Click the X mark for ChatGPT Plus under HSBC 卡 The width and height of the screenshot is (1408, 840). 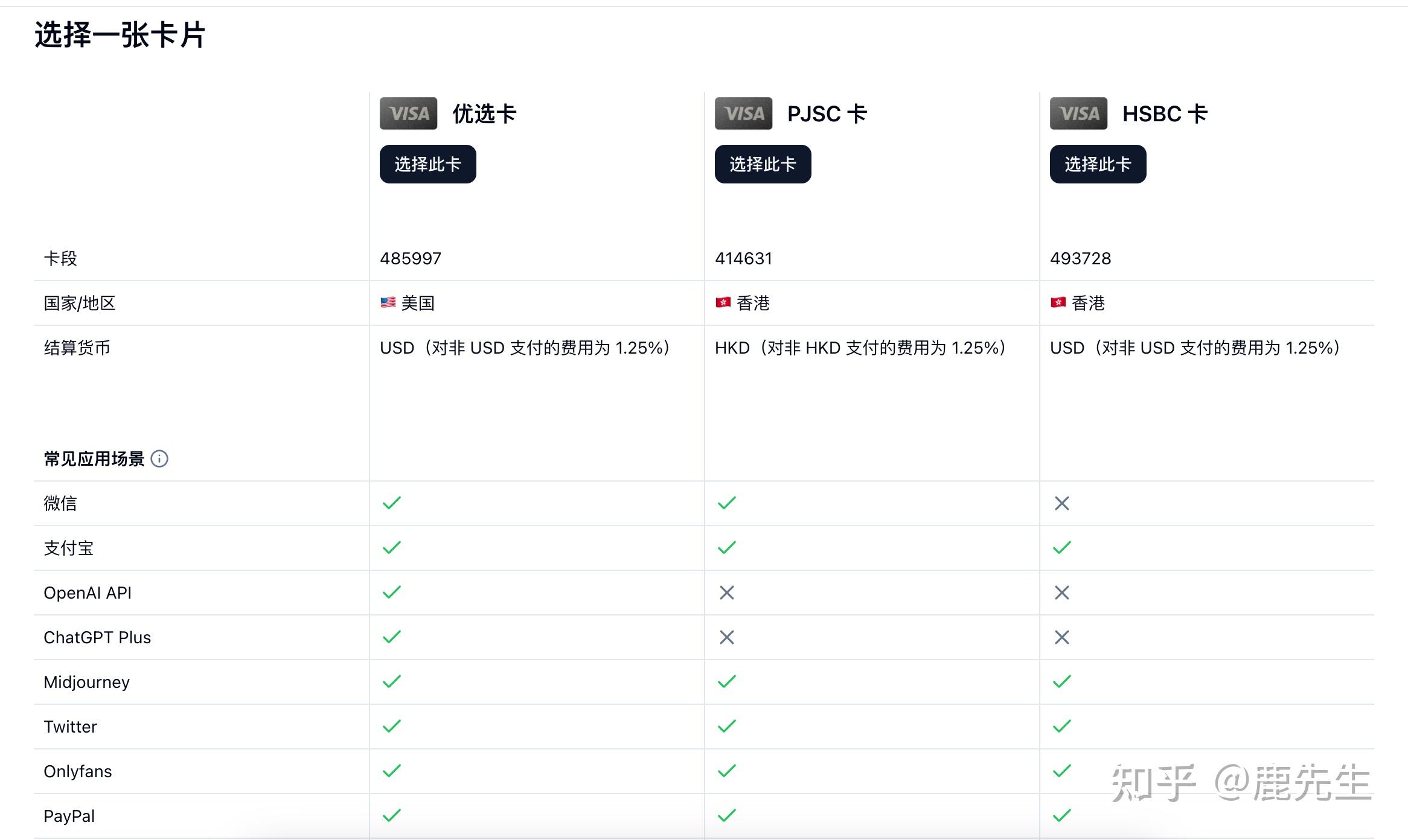coord(1061,637)
